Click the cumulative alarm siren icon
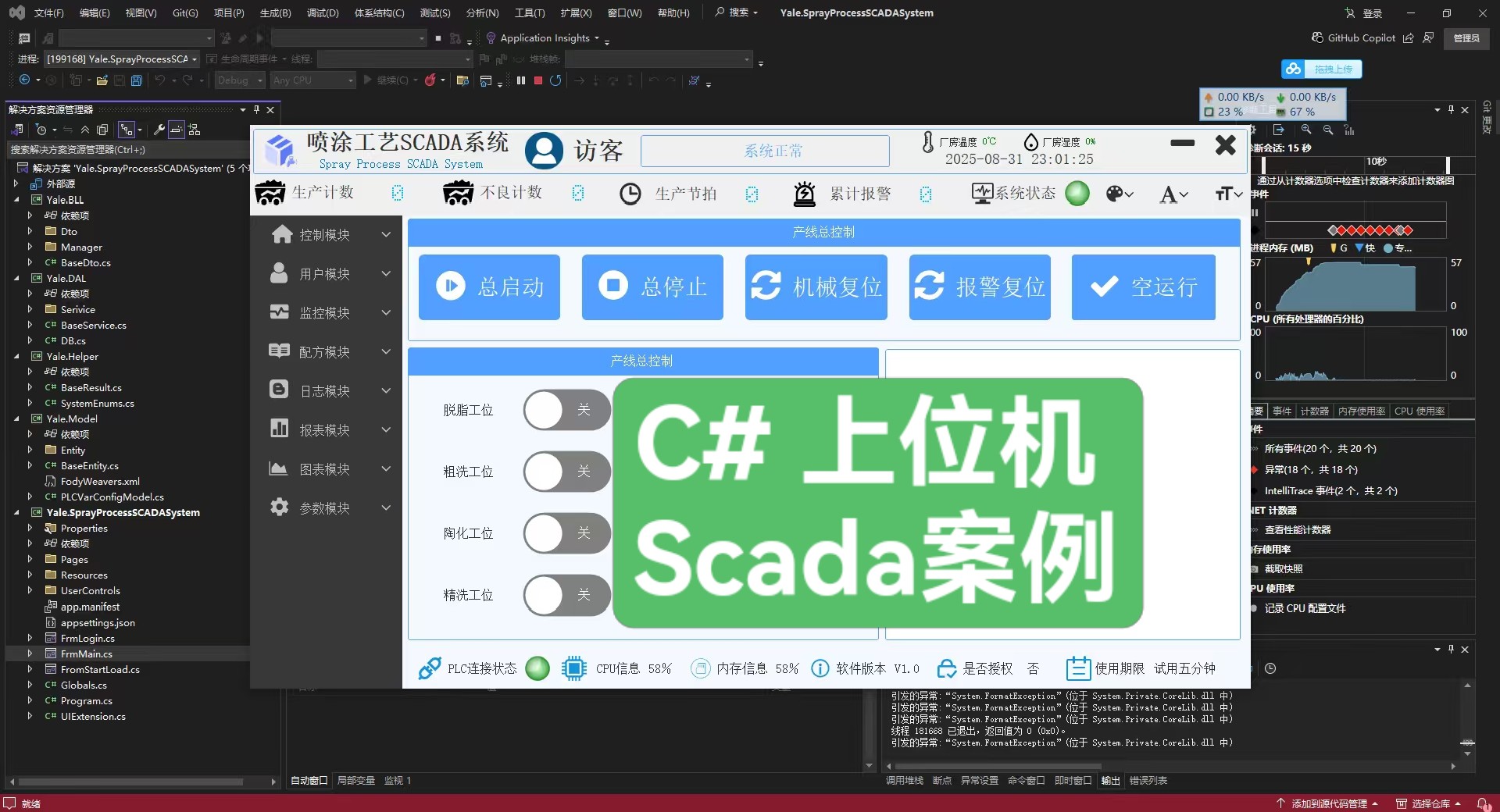The image size is (1500, 812). point(804,194)
